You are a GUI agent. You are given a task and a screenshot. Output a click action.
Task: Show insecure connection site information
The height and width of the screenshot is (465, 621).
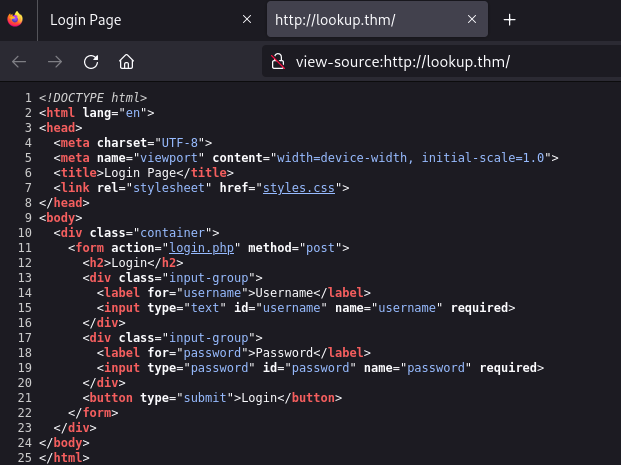(x=279, y=62)
